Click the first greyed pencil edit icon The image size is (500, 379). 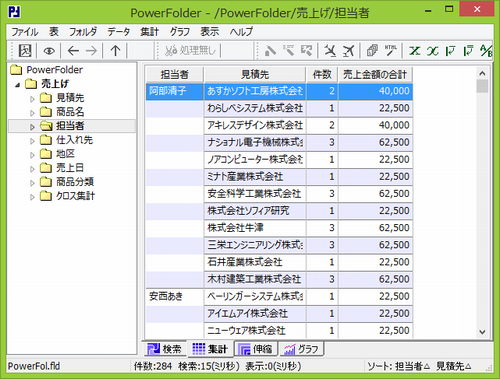[270, 51]
